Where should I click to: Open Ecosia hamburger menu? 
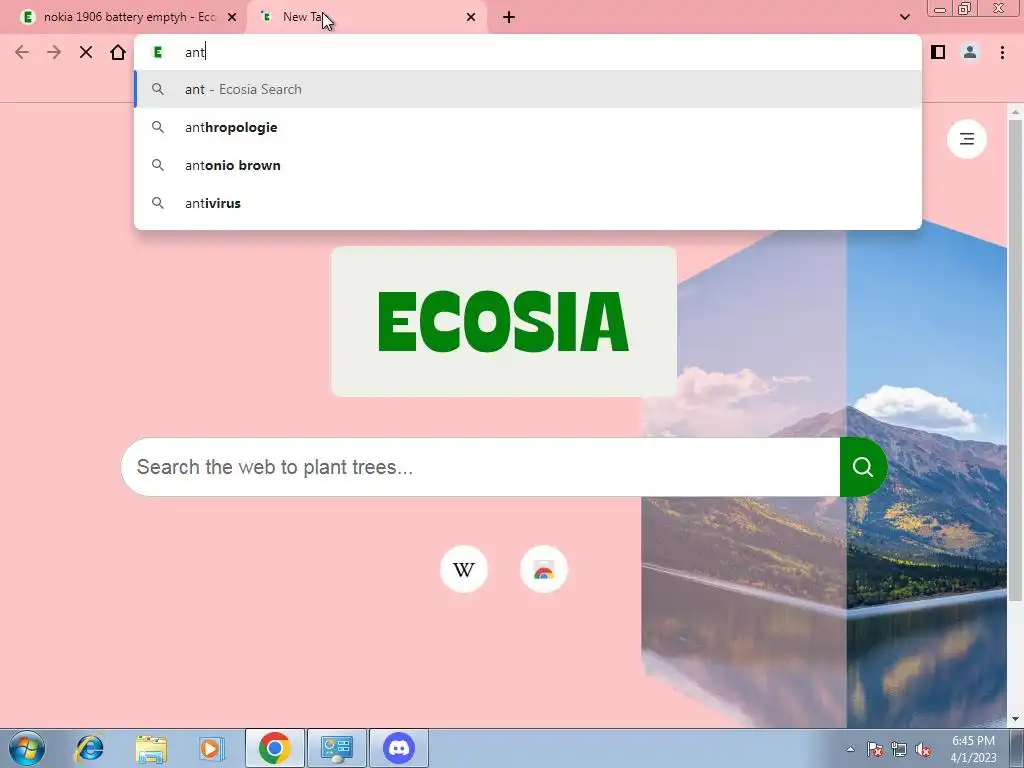coord(967,138)
